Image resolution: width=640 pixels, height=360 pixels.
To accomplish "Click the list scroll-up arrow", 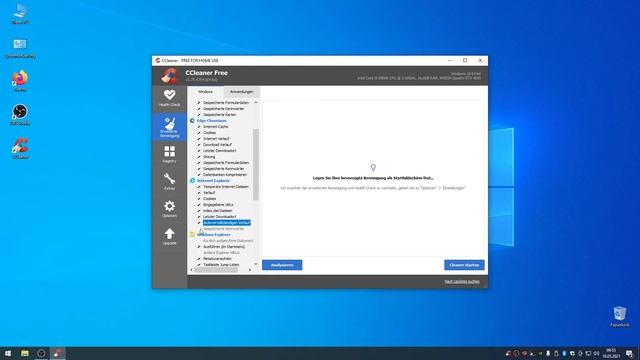I will (256, 102).
